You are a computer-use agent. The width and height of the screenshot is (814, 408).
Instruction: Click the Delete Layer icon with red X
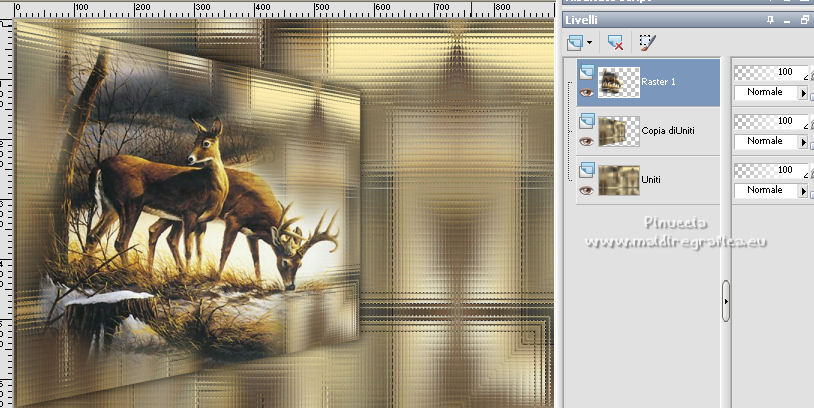(615, 43)
